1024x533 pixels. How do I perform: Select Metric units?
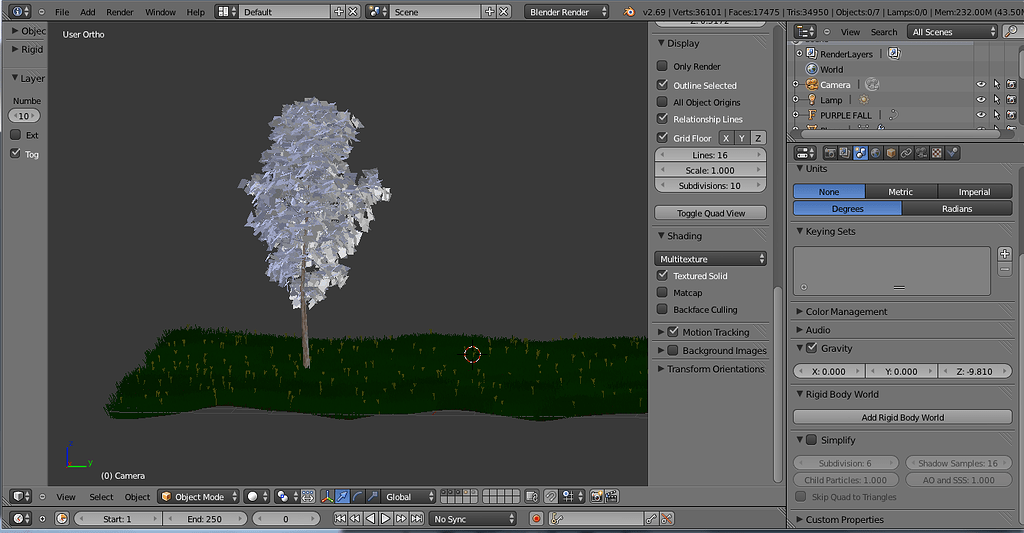pyautogui.click(x=901, y=191)
